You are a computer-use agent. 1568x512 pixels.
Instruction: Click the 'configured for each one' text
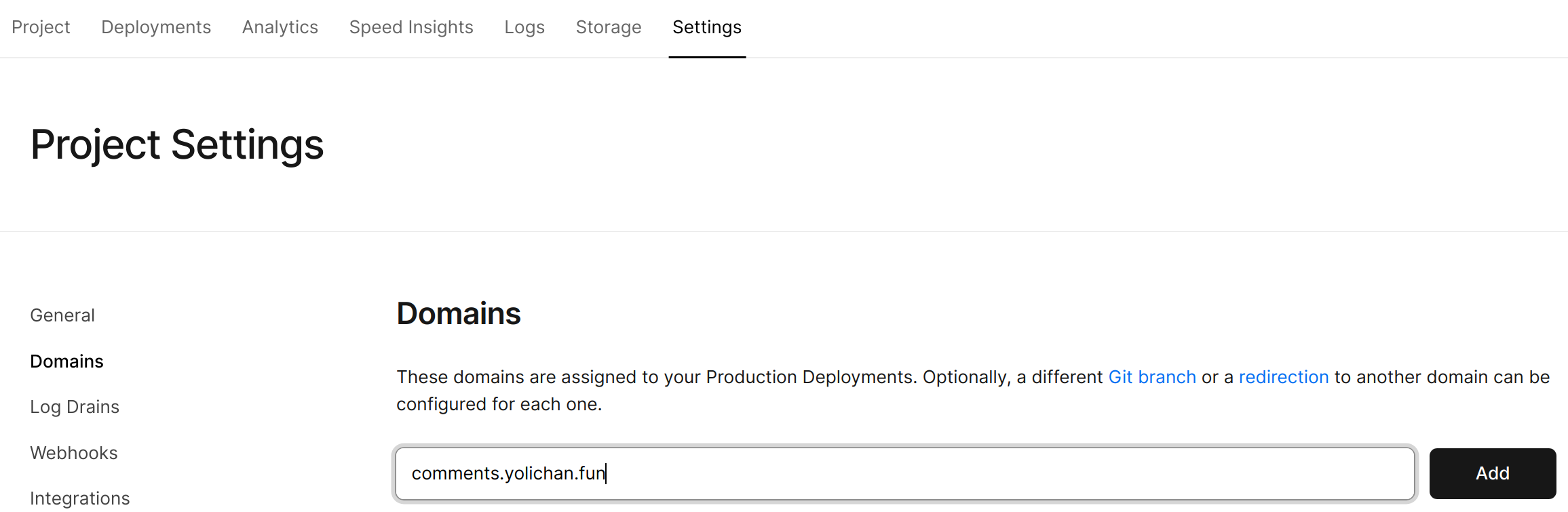point(499,404)
